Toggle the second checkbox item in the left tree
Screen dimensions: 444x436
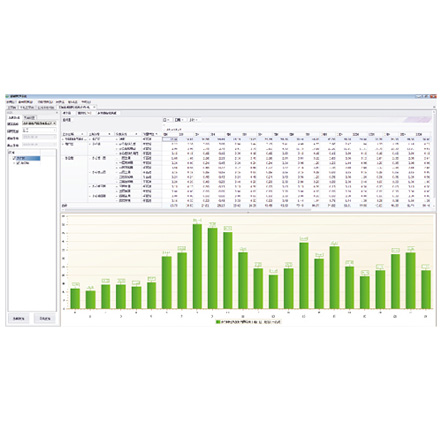coord(18,163)
